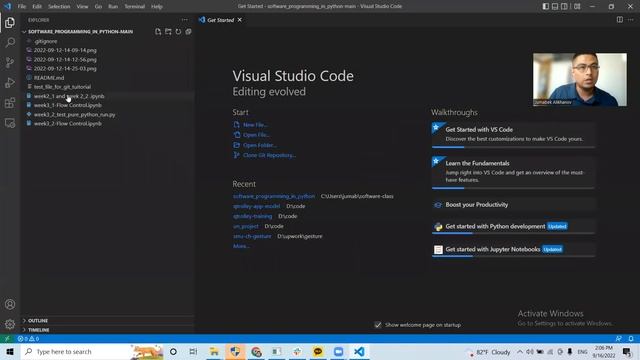
Task: Refresh the Explorer file tree
Action: pyautogui.click(x=178, y=31)
